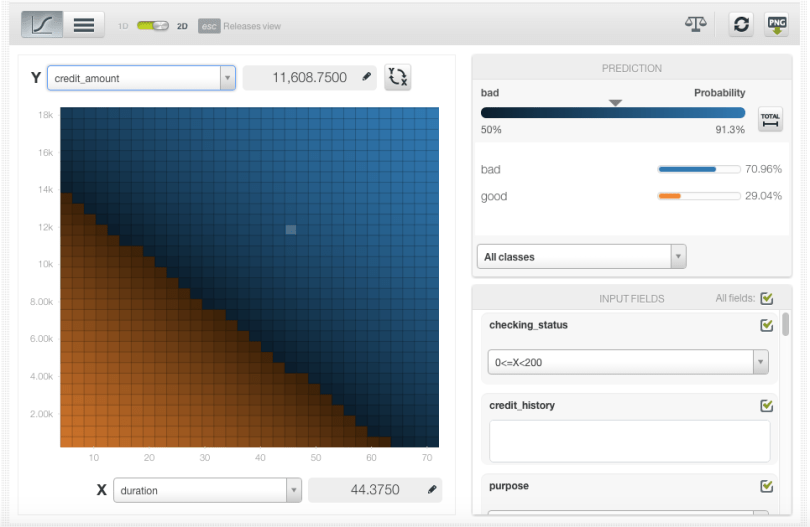Click the swap axes icon
Viewport: 810px width, 527px height.
coord(398,78)
